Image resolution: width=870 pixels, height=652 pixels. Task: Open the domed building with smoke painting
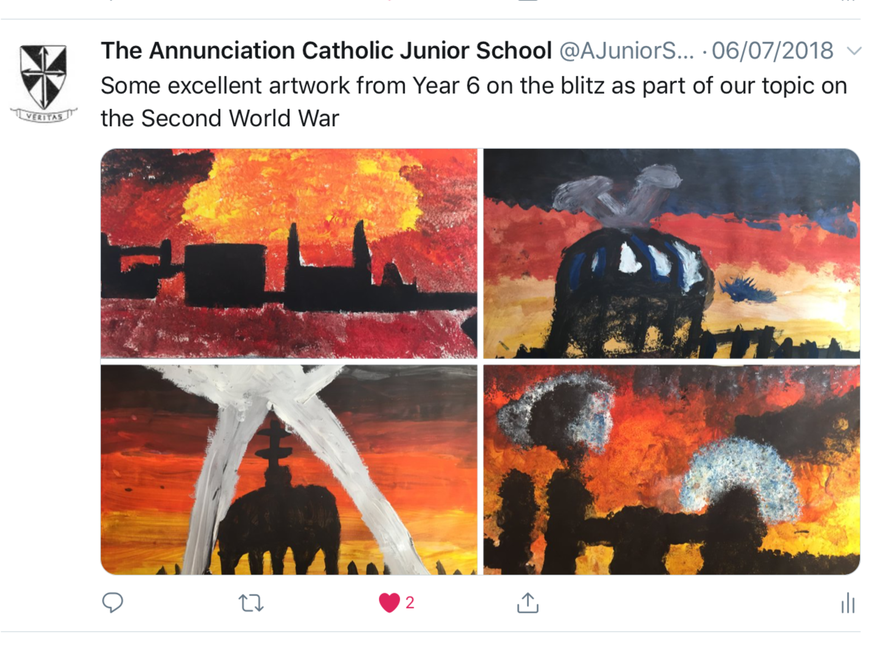(671, 253)
